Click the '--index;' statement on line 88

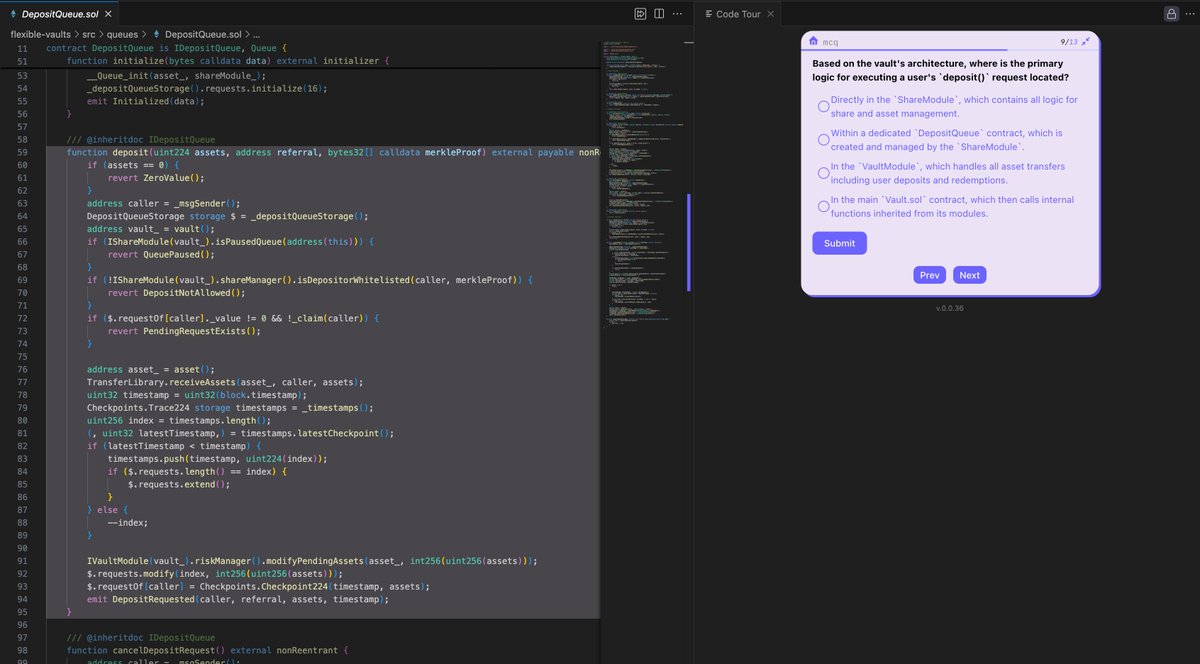(x=128, y=523)
